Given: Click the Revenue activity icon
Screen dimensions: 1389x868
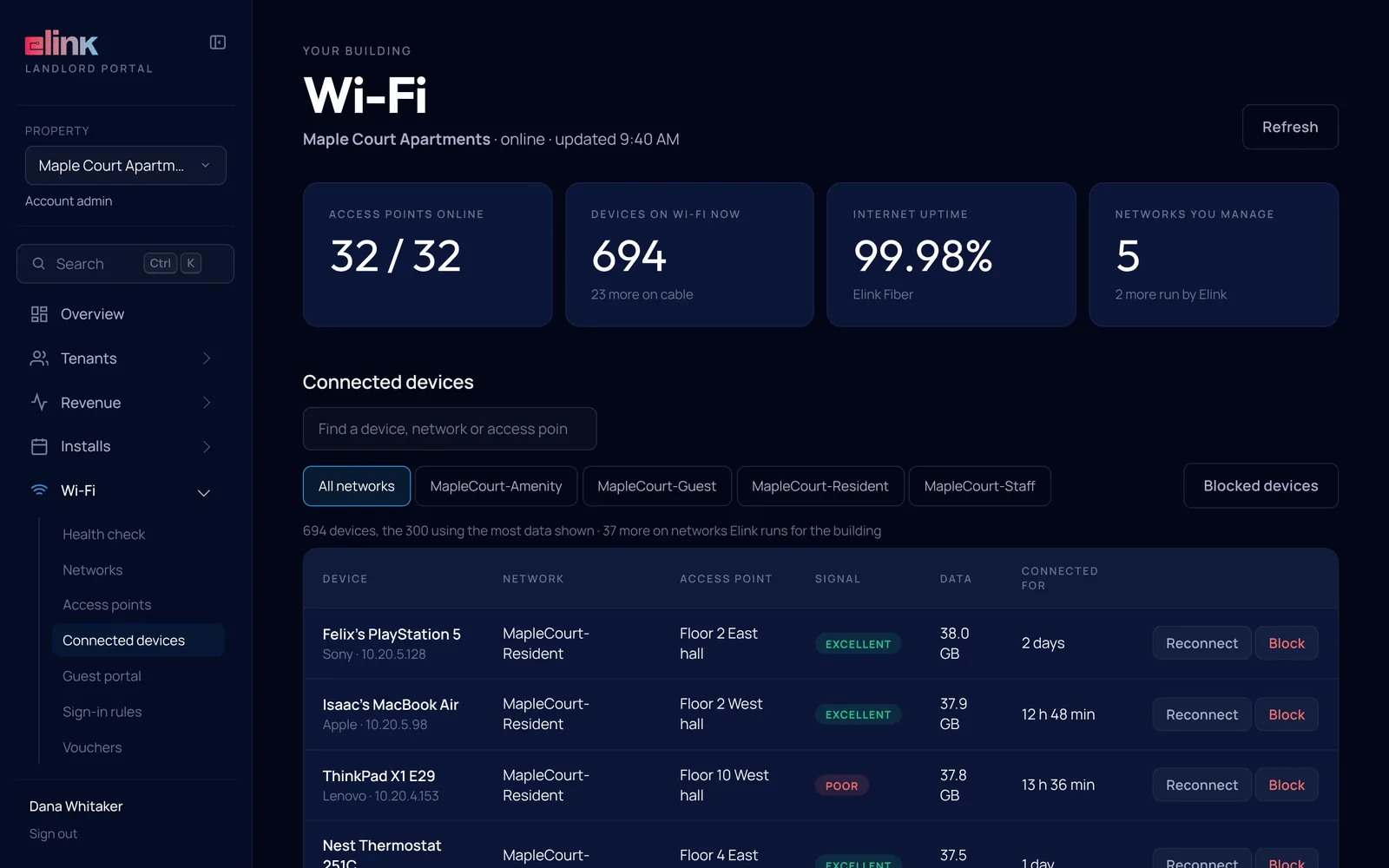Looking at the screenshot, I should [39, 403].
